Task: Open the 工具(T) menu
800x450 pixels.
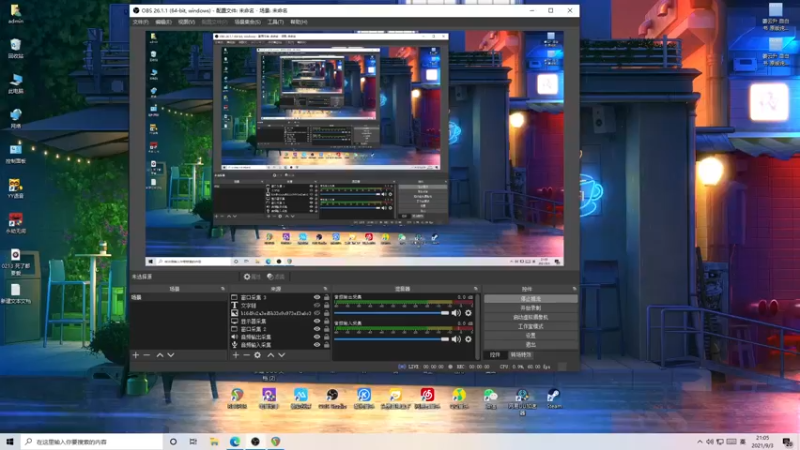Action: pyautogui.click(x=276, y=22)
